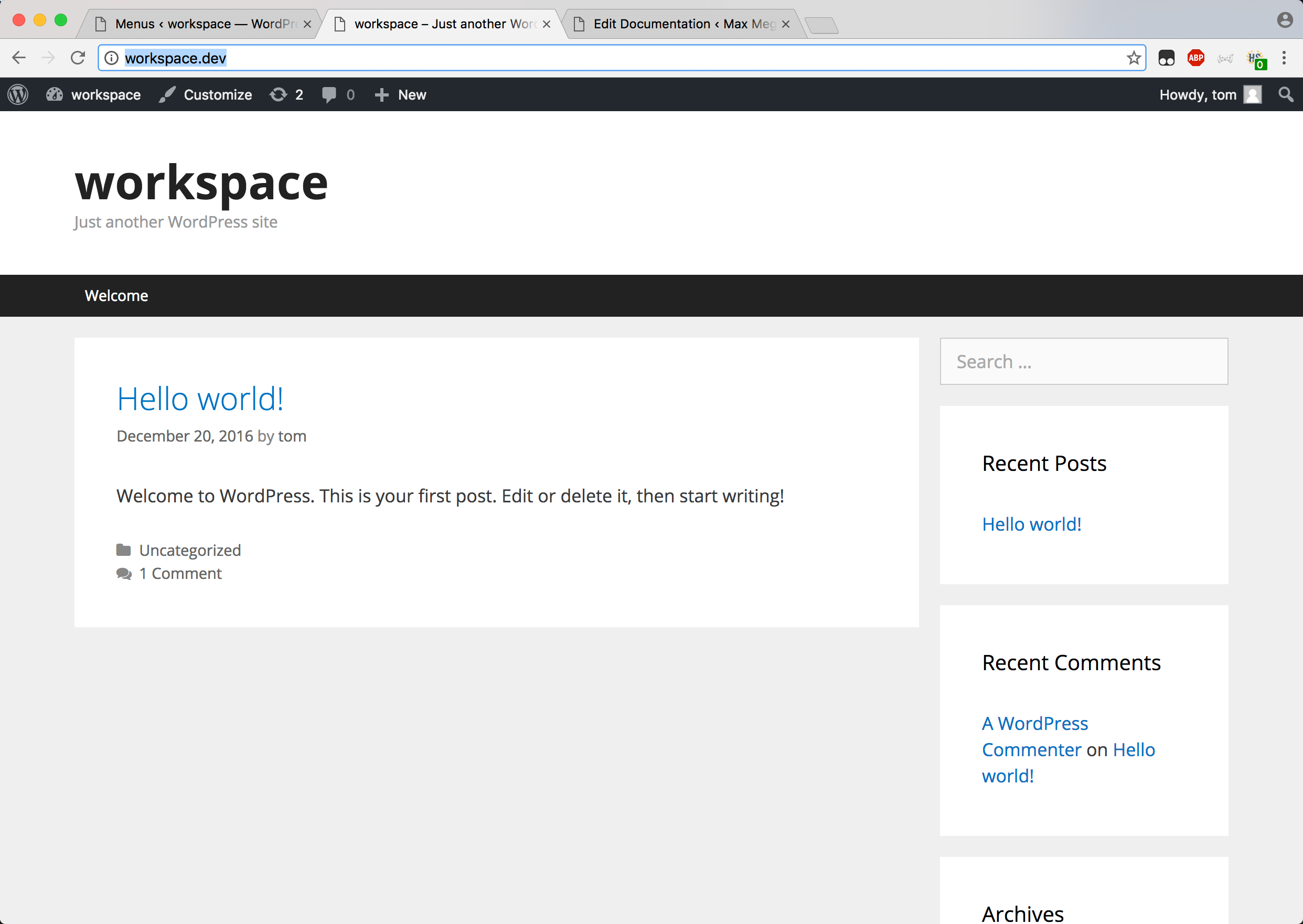
Task: Click the WordPress logo in admin bar
Action: point(18,94)
